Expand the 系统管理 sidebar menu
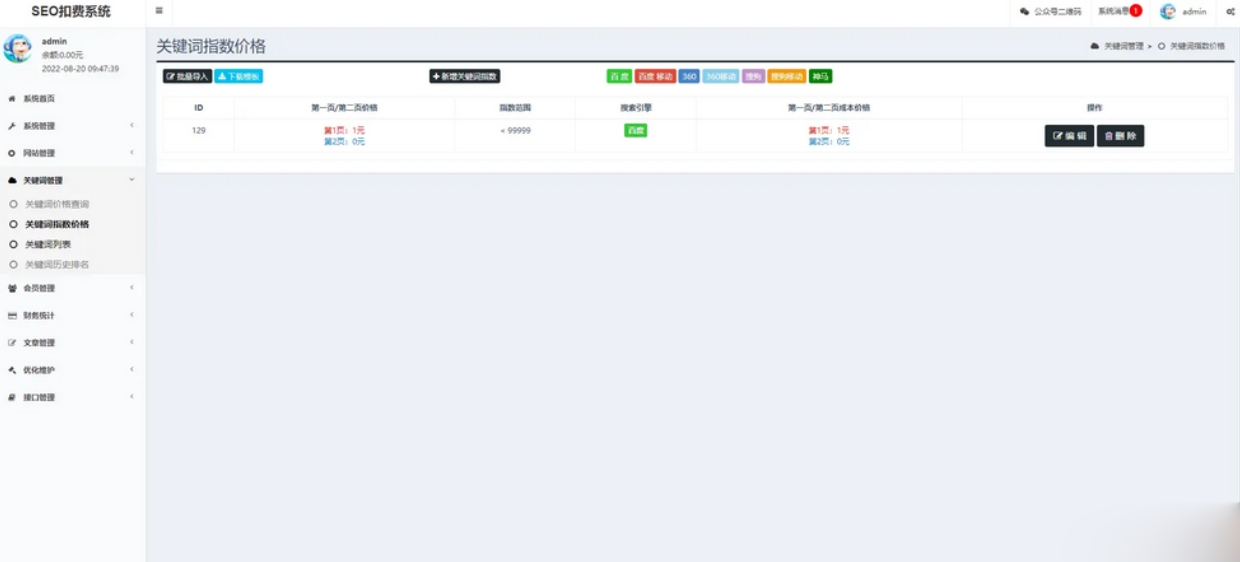Image resolution: width=1240 pixels, height=562 pixels. click(x=70, y=126)
